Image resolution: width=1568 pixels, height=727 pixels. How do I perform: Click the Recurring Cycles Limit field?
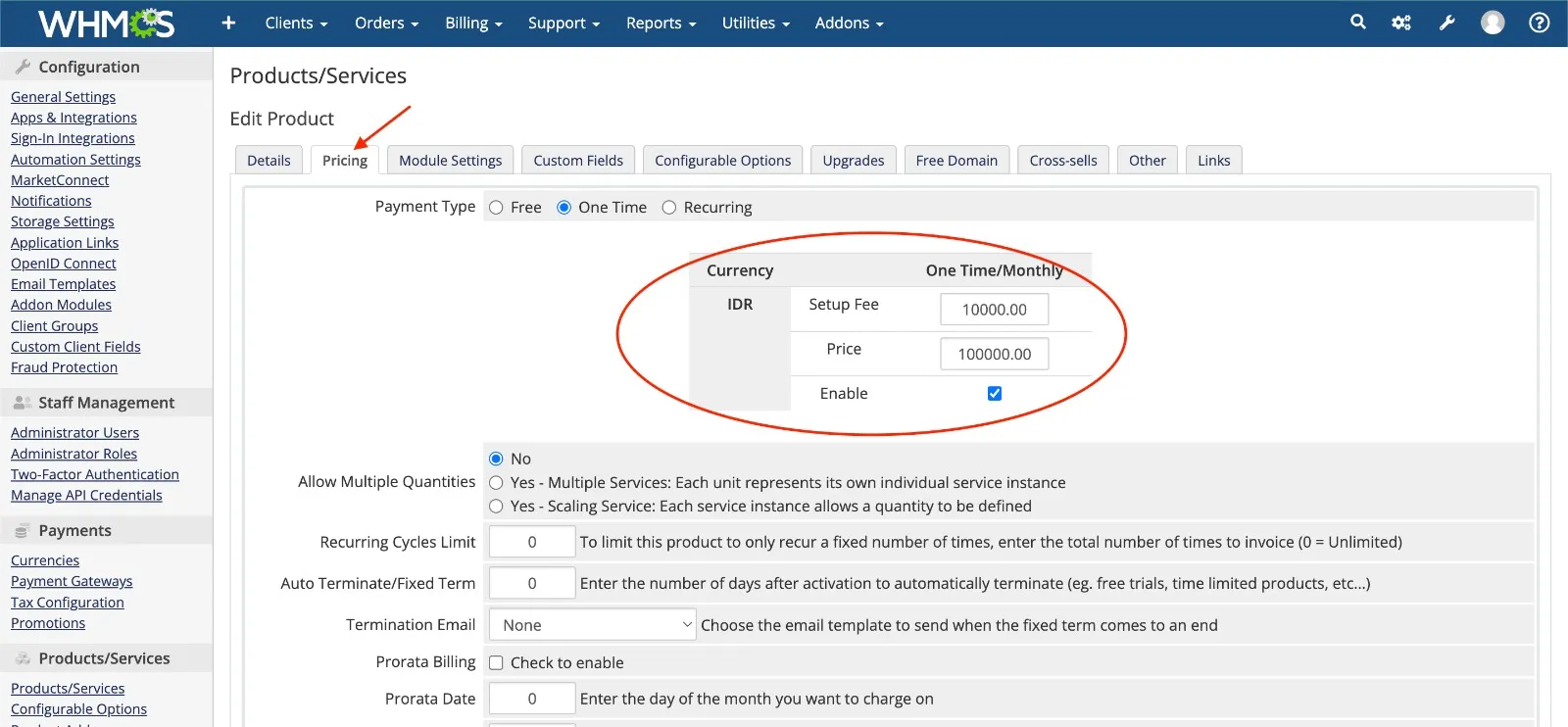532,542
